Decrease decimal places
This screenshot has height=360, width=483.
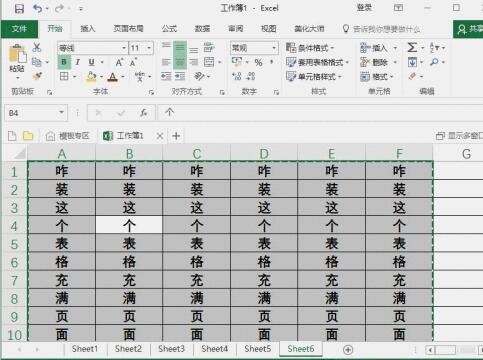(251, 76)
